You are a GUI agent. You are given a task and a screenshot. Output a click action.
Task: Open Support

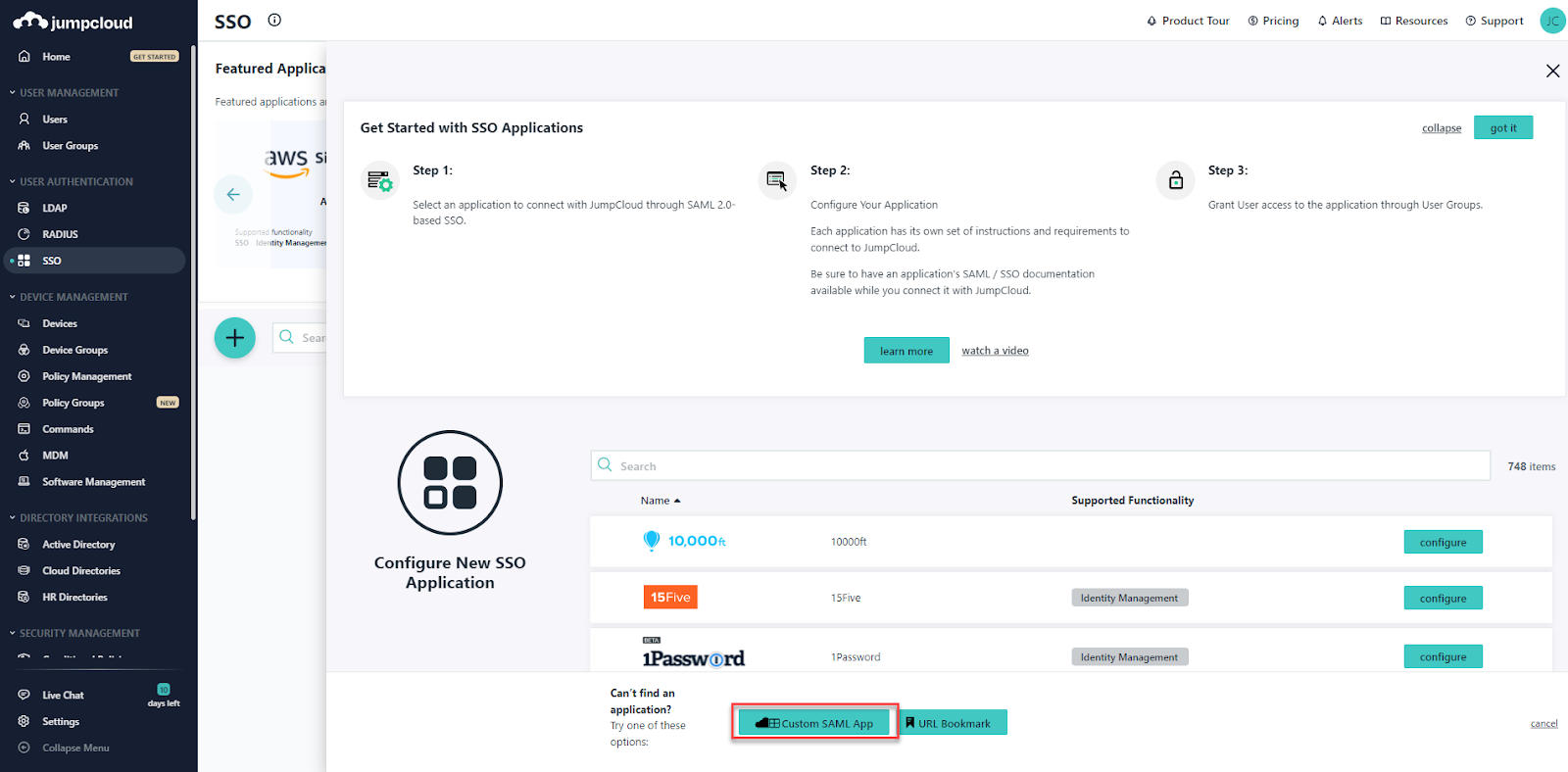click(1494, 21)
